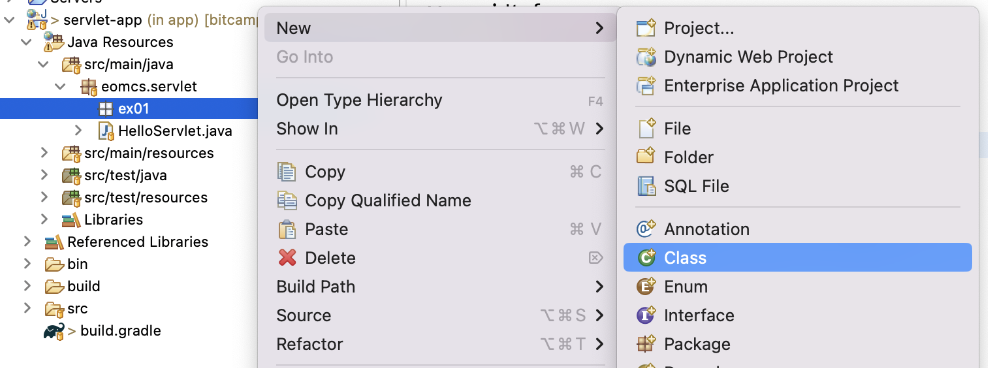Image resolution: width=988 pixels, height=368 pixels.
Task: Open the Refactor submenu
Action: point(440,344)
